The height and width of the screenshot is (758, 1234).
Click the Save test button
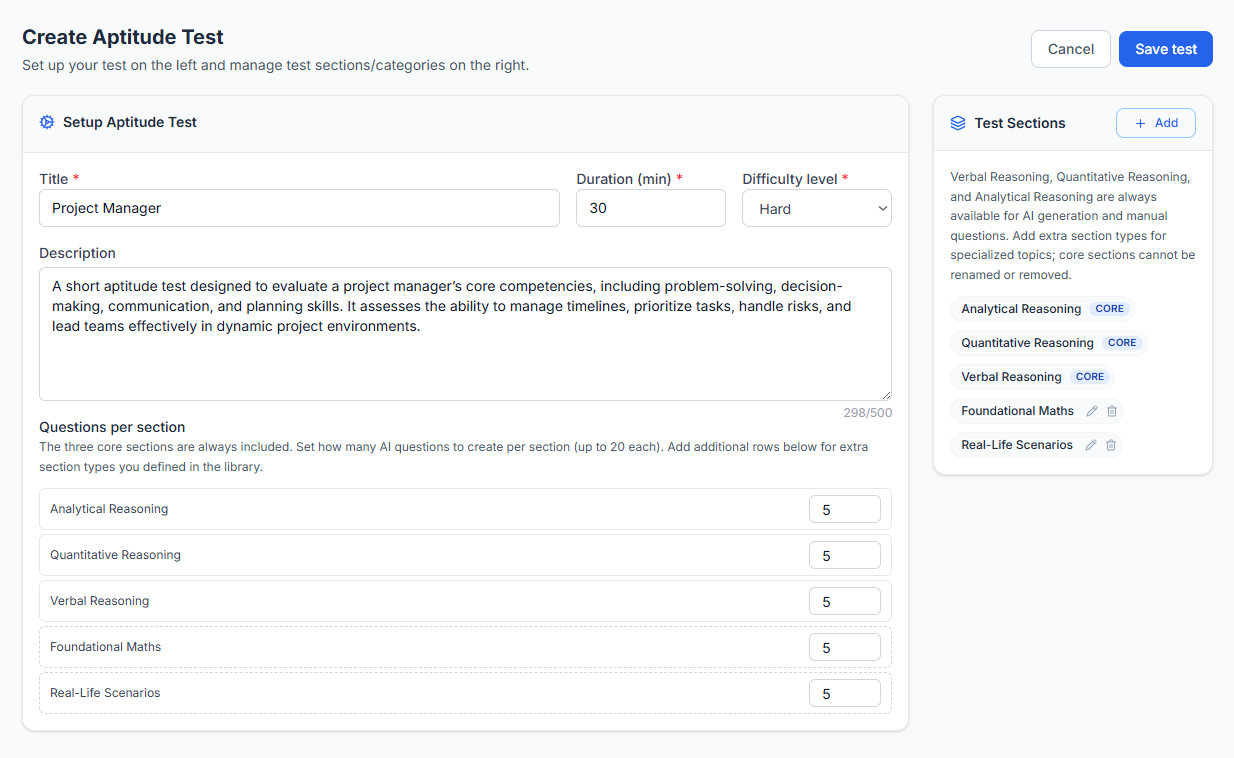(x=1166, y=49)
